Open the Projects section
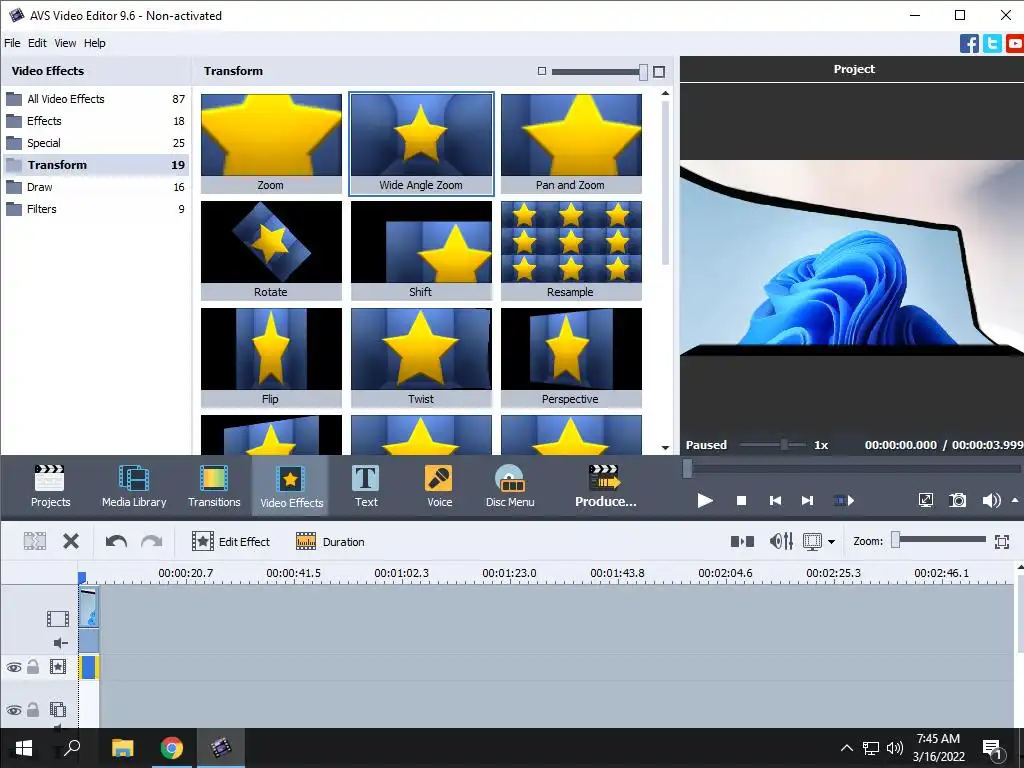The image size is (1024, 768). pos(50,486)
